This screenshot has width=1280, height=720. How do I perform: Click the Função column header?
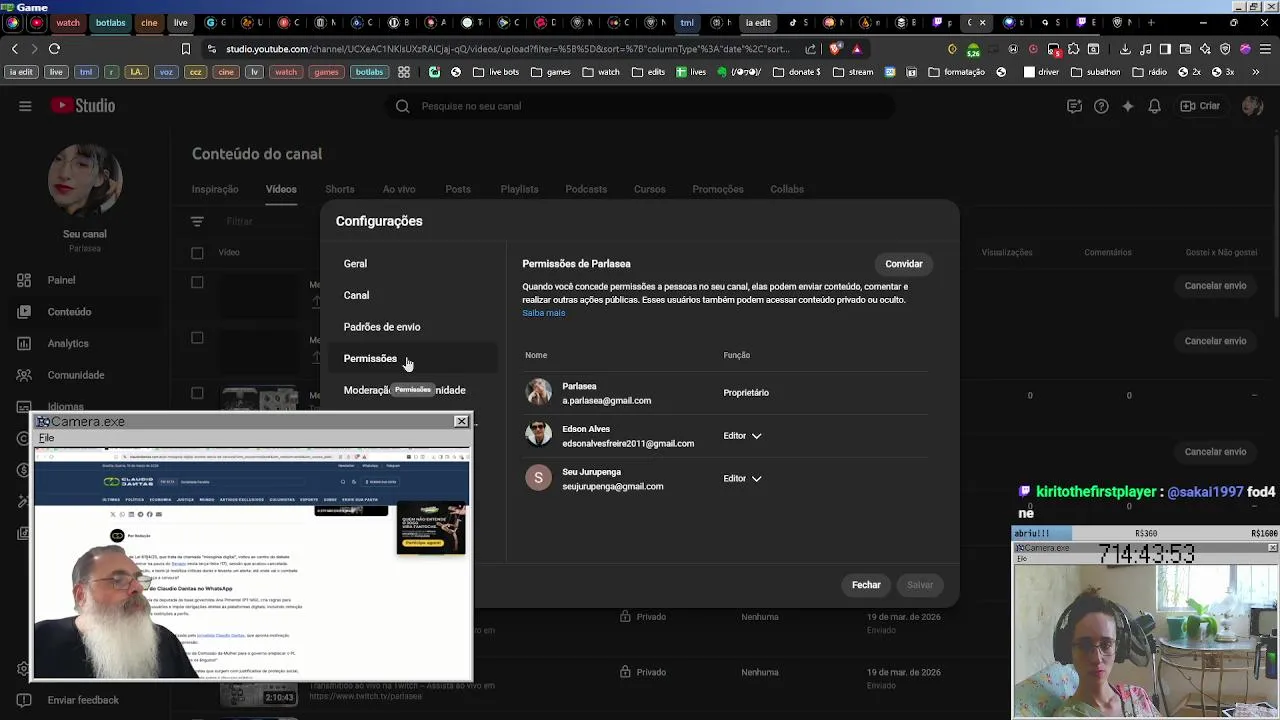pyautogui.click(x=737, y=355)
